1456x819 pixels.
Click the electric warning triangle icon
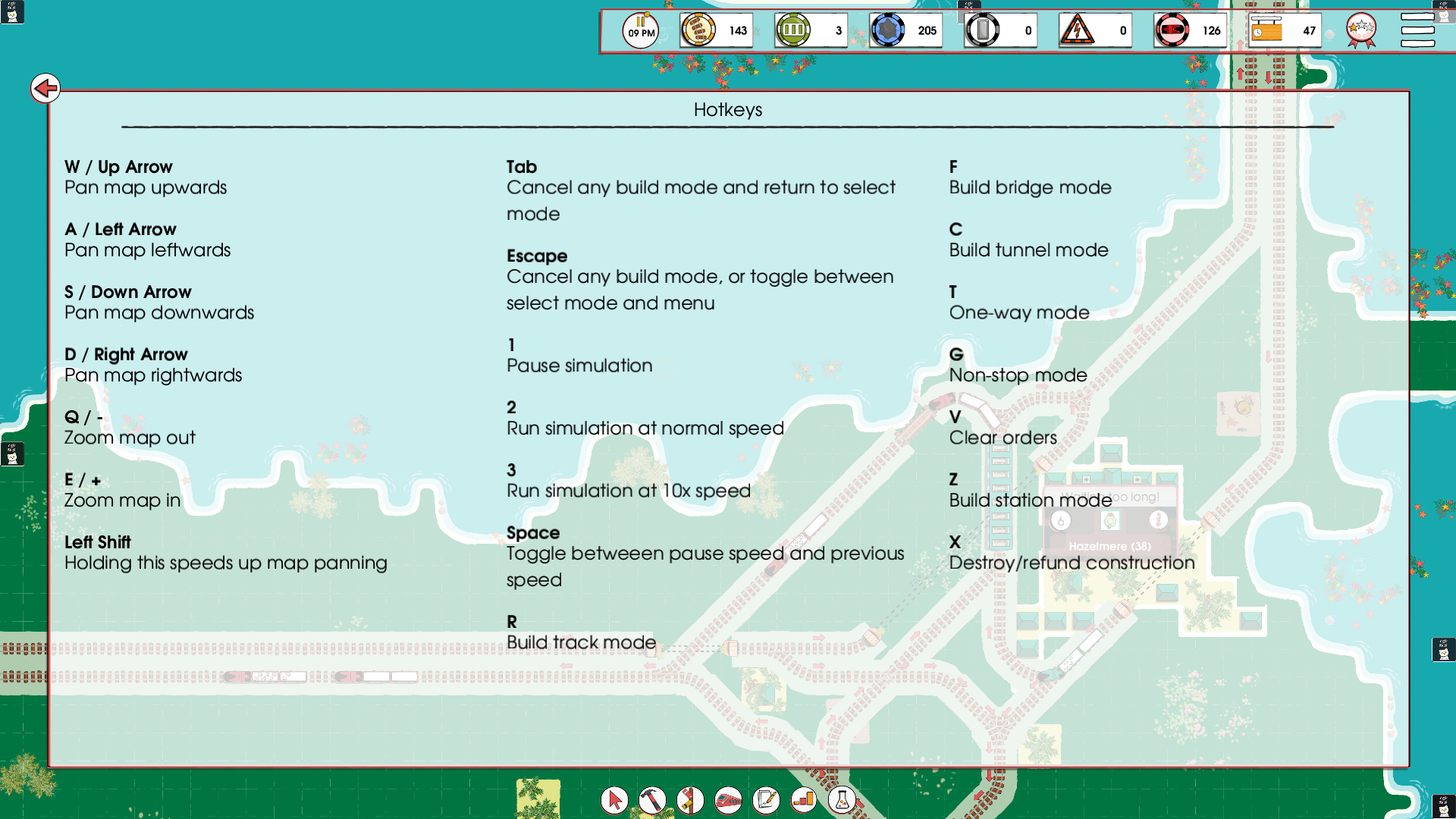coord(1077,30)
